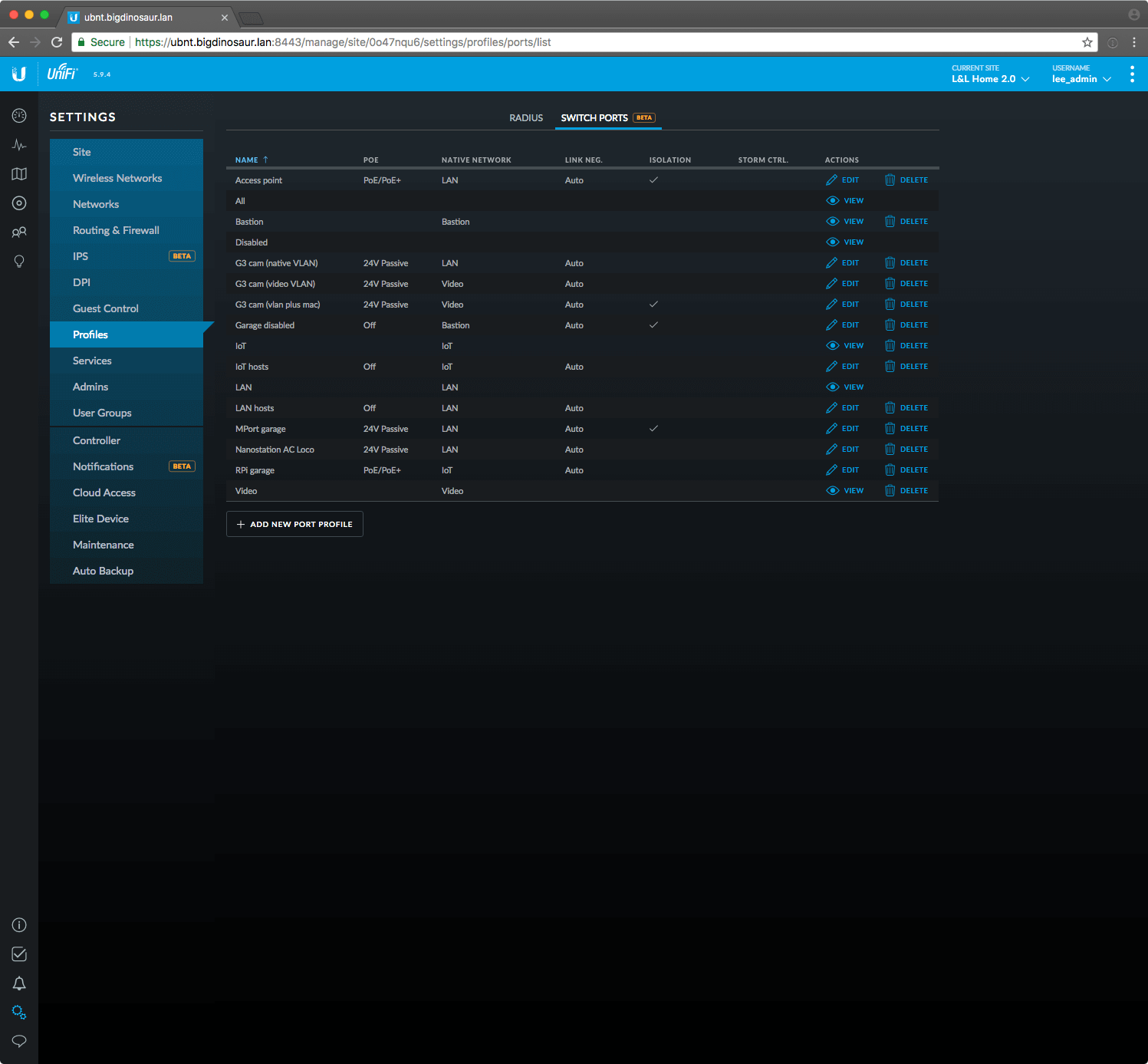The height and width of the screenshot is (1064, 1148).
Task: Open the Statistics pulse icon in sidebar
Action: (19, 145)
